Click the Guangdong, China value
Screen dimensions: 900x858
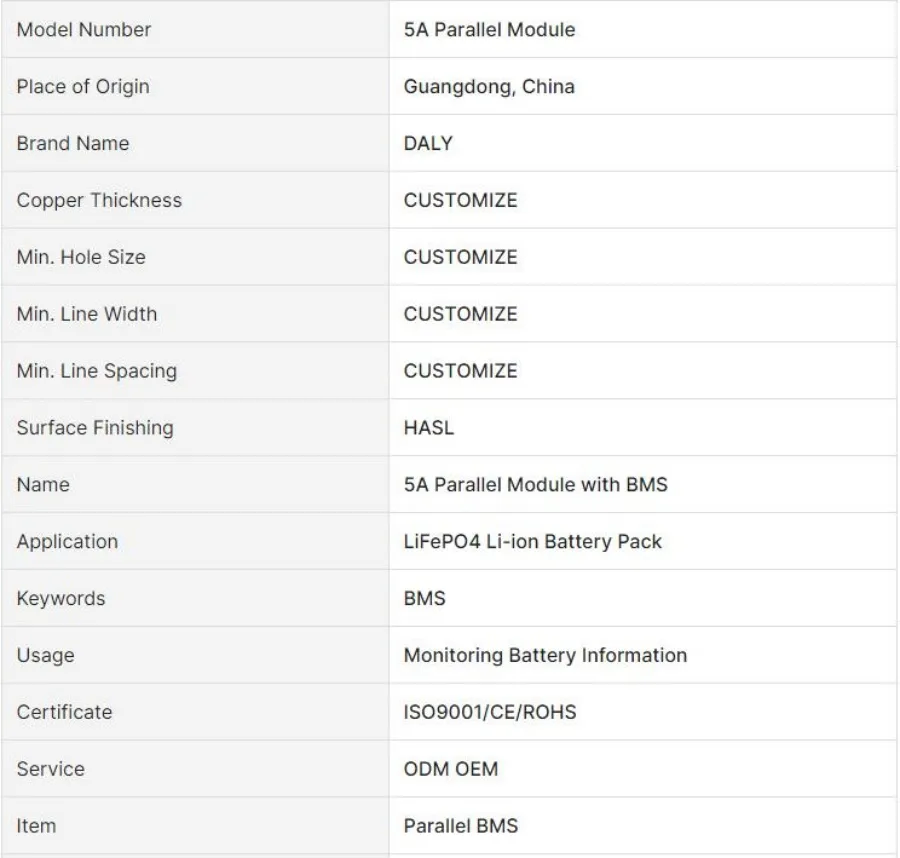coord(489,87)
